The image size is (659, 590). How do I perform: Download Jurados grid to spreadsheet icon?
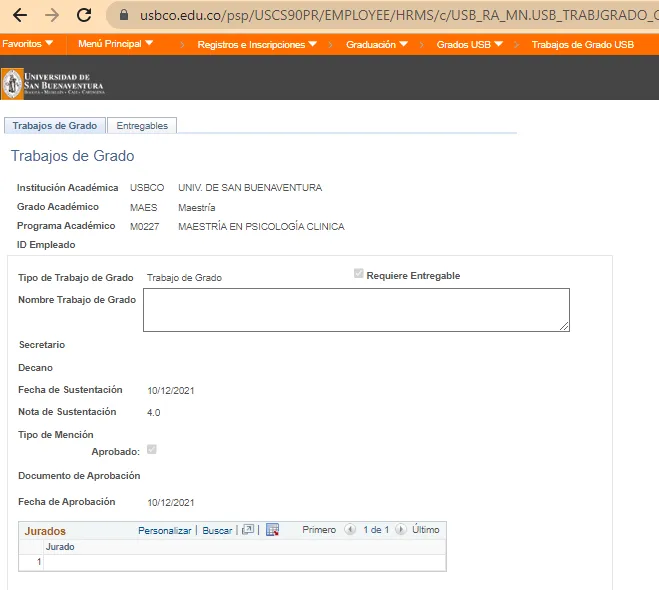tap(272, 530)
